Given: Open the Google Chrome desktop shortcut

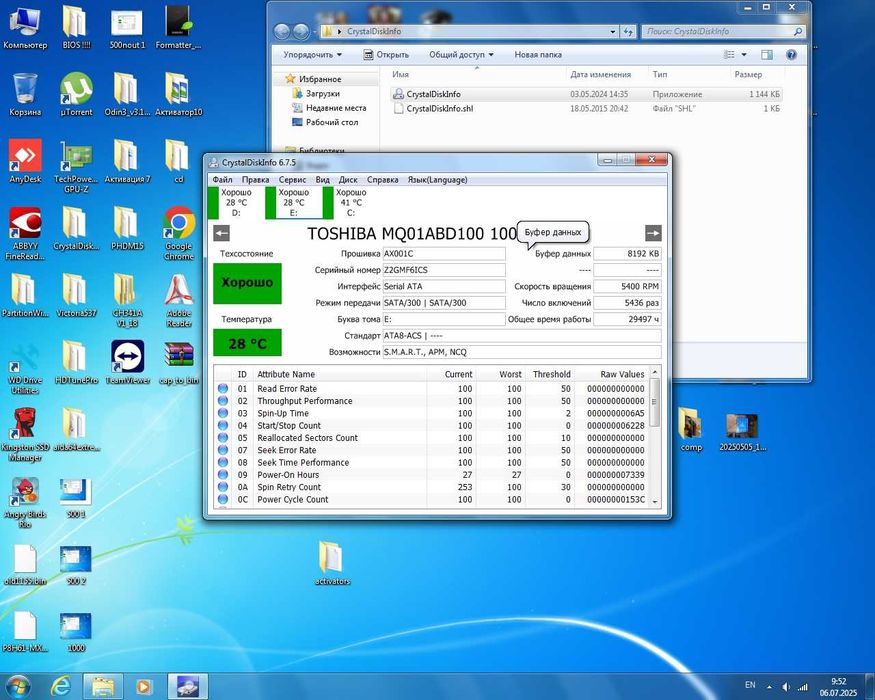Looking at the screenshot, I should coord(179,233).
